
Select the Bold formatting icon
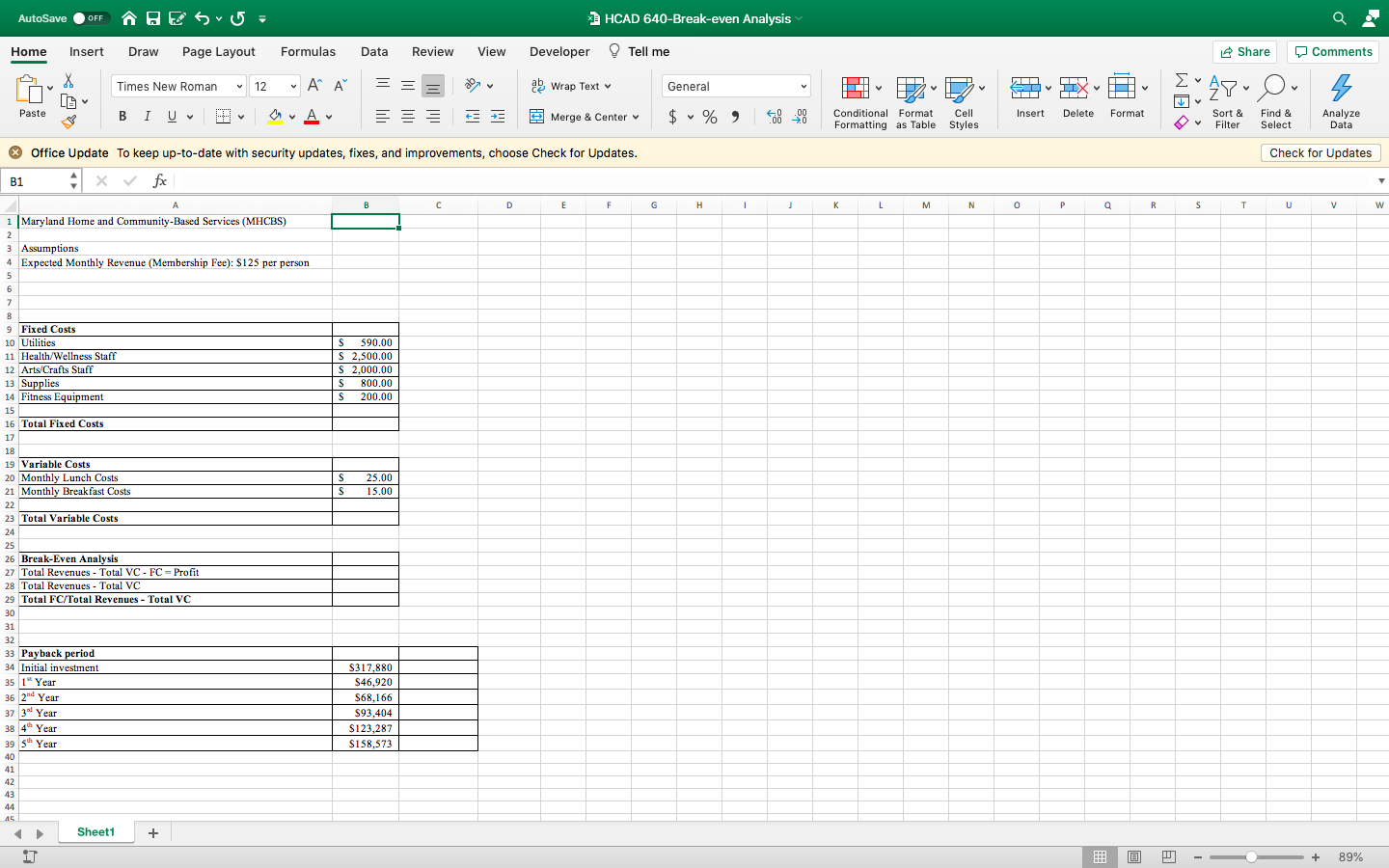[122, 116]
